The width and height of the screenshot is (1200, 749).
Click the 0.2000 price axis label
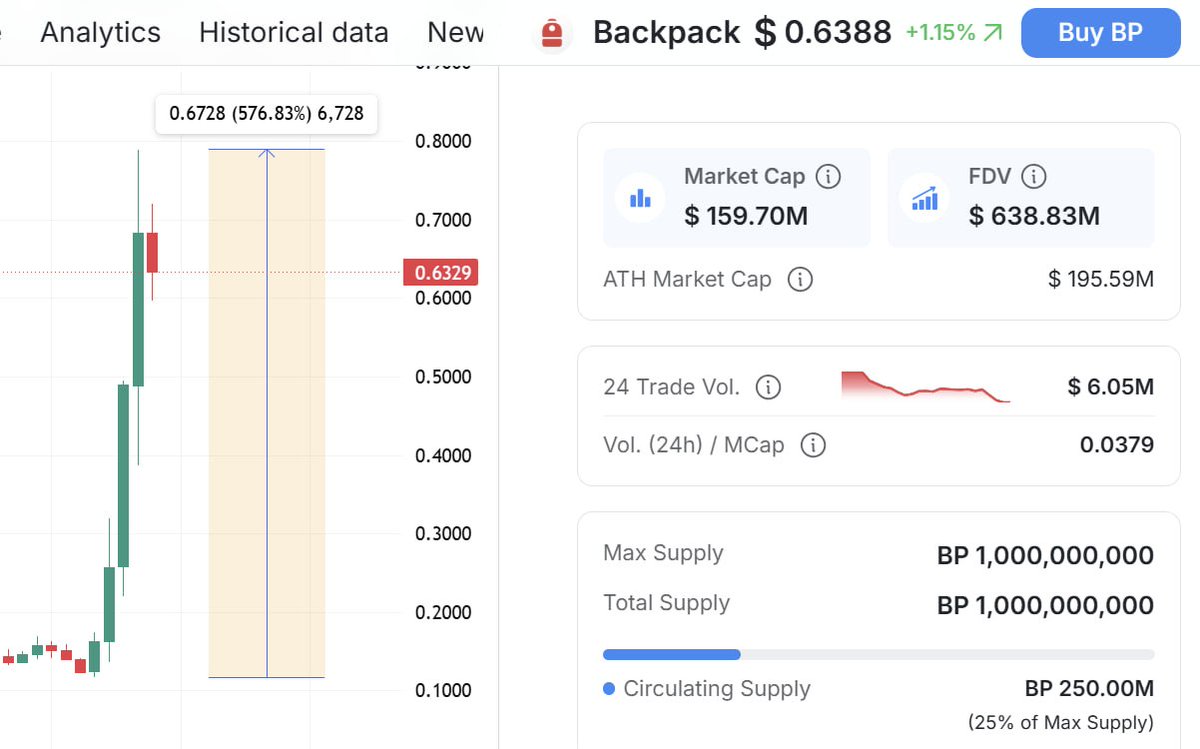pyautogui.click(x=443, y=612)
